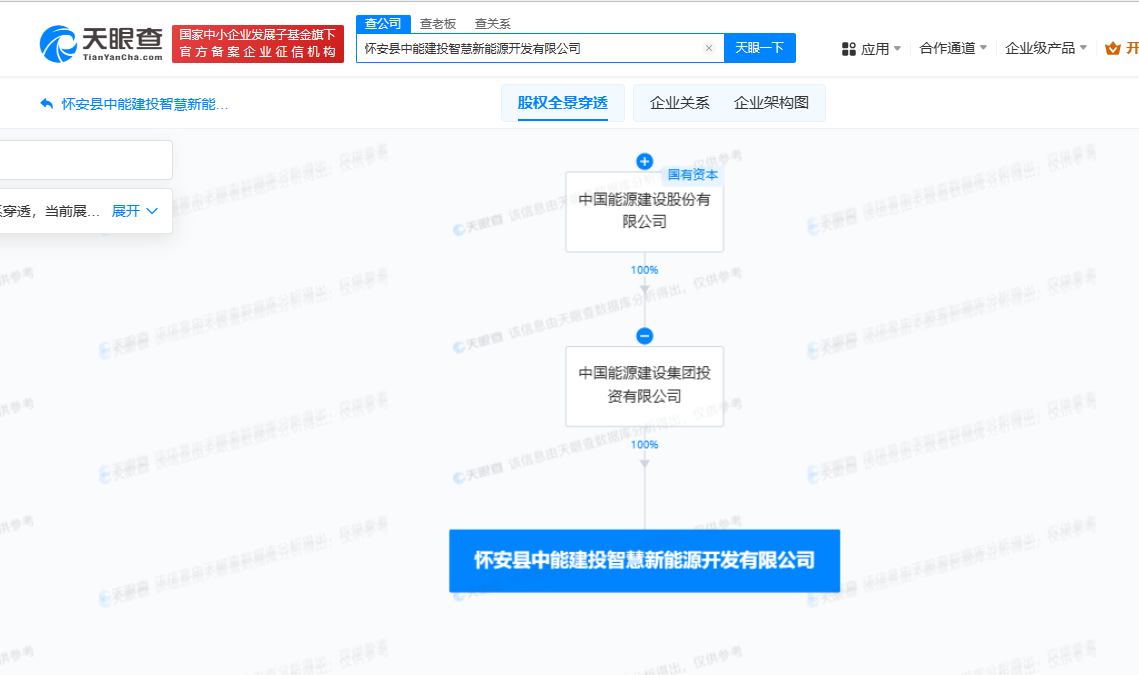Select the 中国能源建设集团投资有限公司 node

[x=644, y=386]
